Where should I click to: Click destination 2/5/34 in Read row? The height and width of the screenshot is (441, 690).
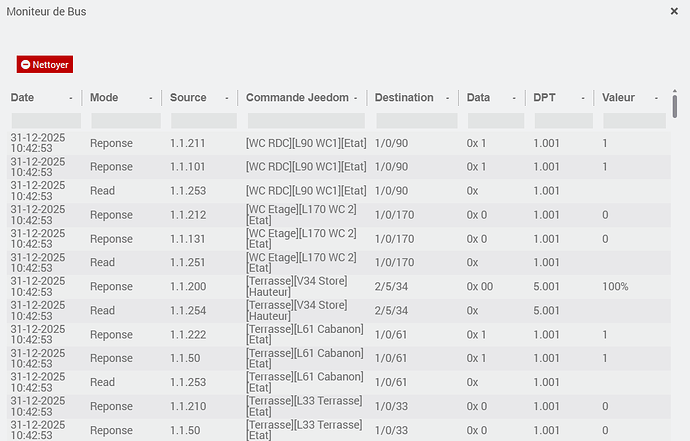coord(391,311)
